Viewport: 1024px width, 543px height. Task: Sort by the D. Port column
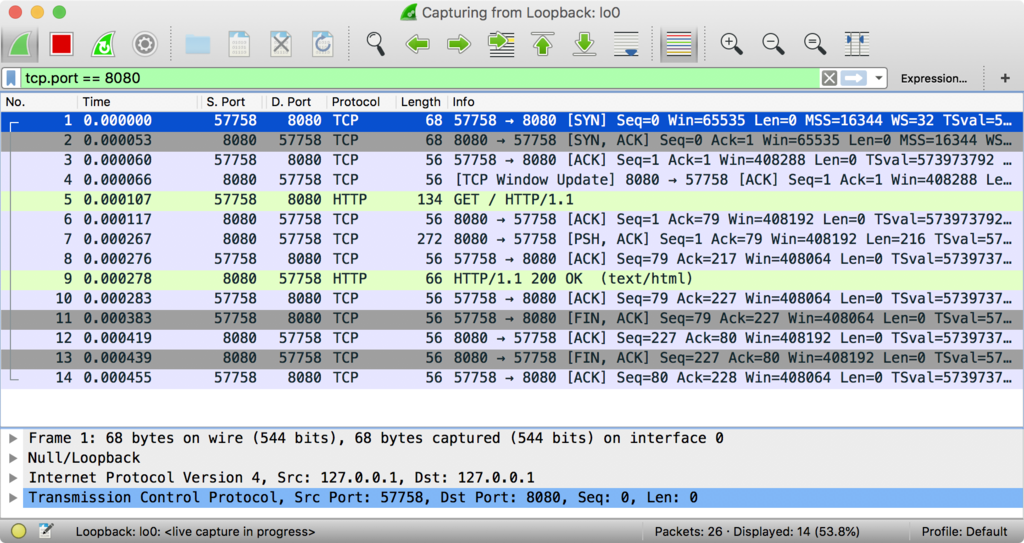(x=296, y=102)
